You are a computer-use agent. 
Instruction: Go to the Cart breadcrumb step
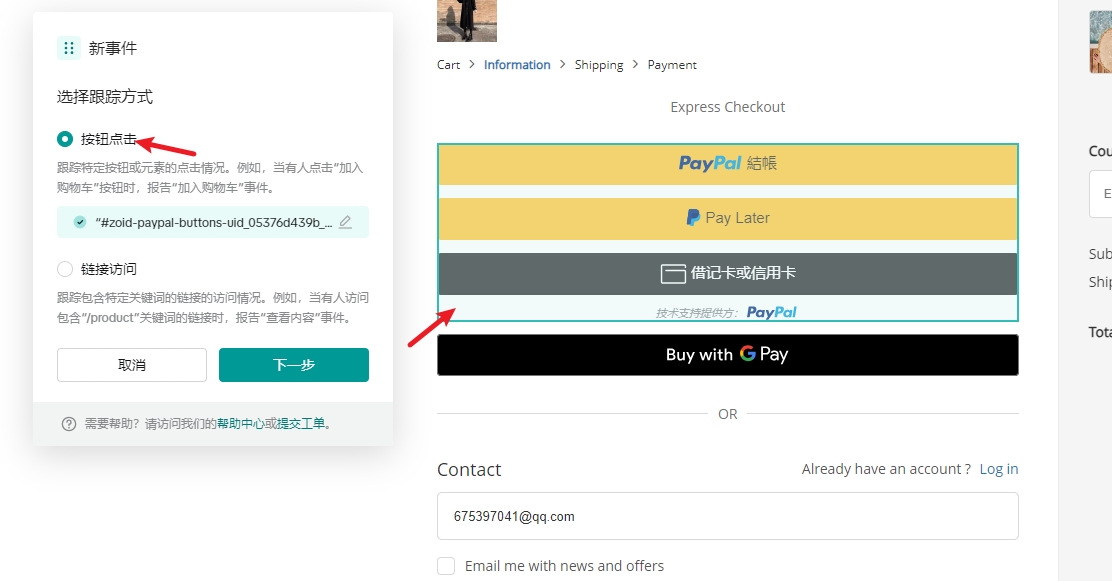(x=448, y=65)
